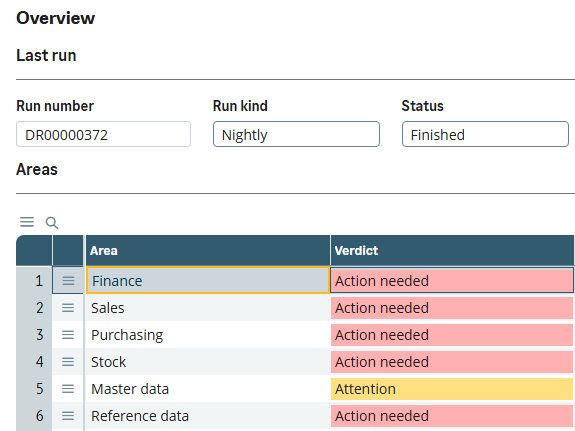575x431 pixels.
Task: Click the Stock verdict Action needed cell
Action: [452, 362]
